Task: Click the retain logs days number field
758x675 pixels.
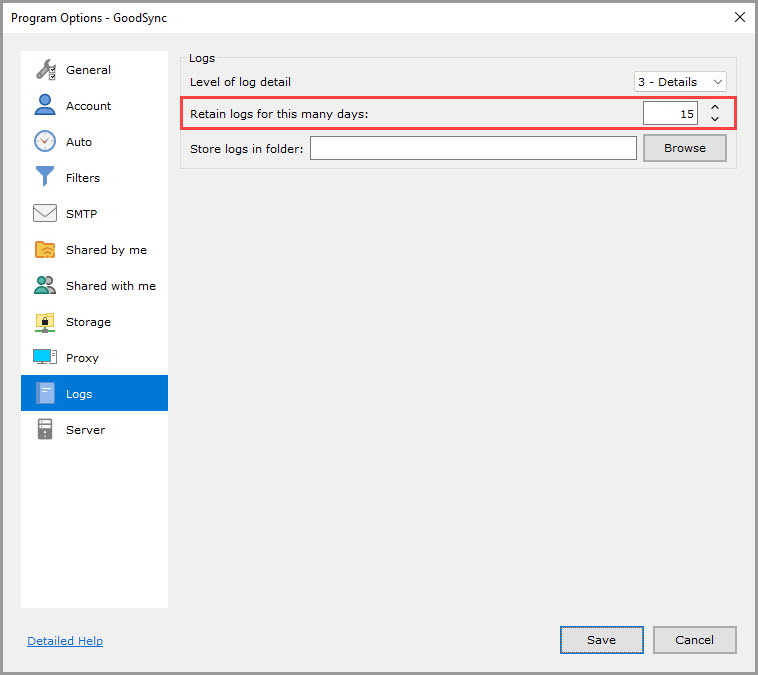Action: pyautogui.click(x=670, y=113)
